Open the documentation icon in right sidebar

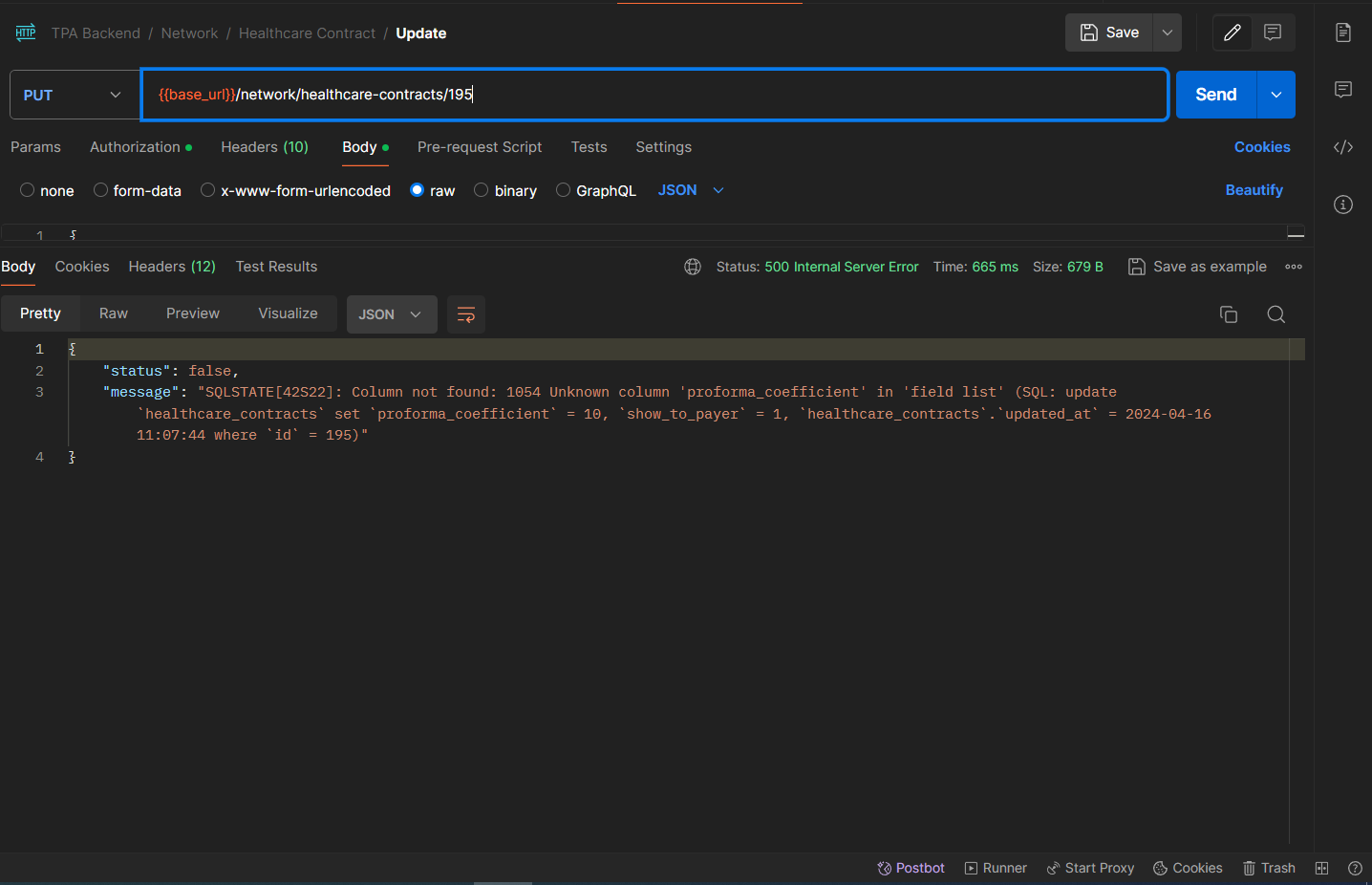pos(1343,32)
